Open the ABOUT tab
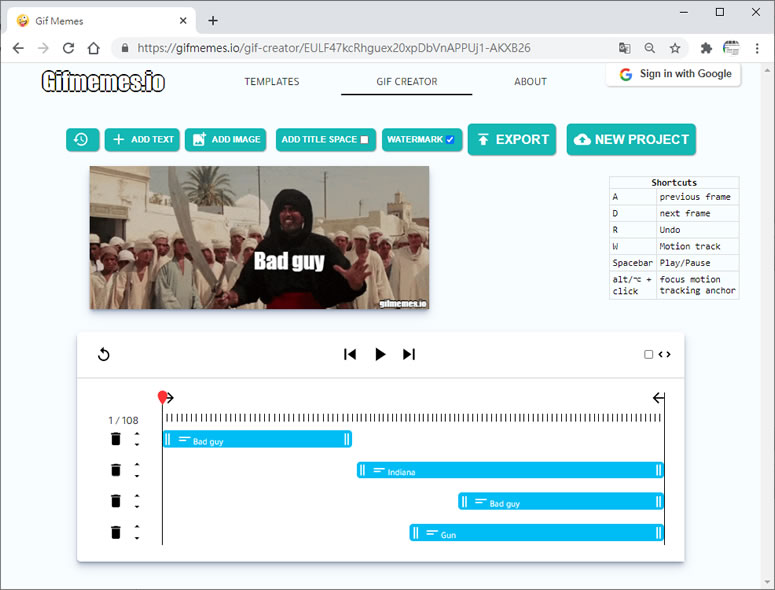The image size is (775, 590). click(x=530, y=82)
